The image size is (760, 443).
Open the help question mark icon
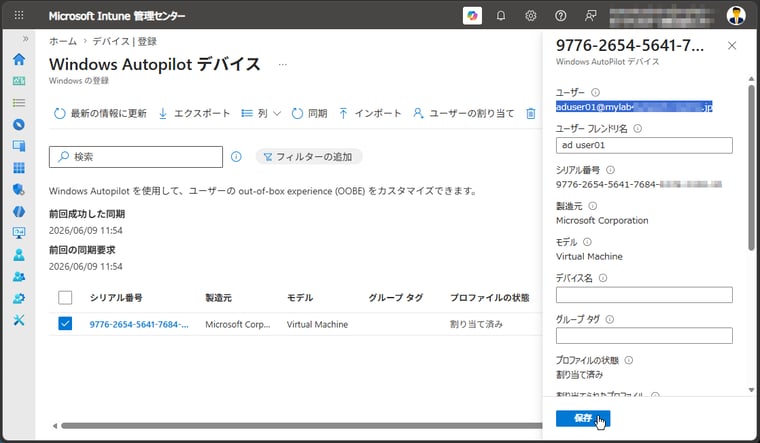[560, 16]
